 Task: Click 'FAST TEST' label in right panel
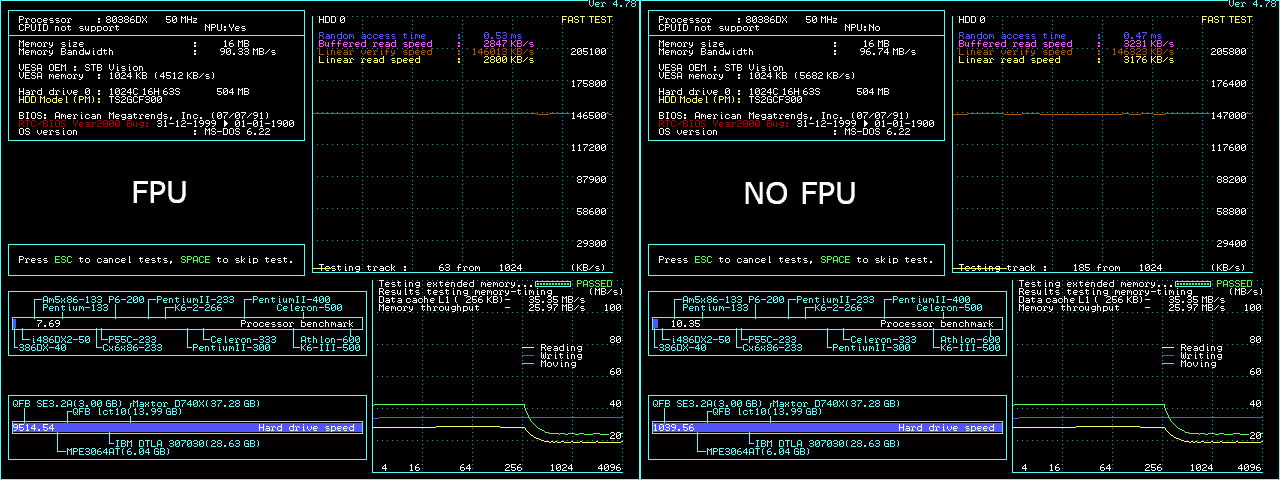pos(1226,20)
